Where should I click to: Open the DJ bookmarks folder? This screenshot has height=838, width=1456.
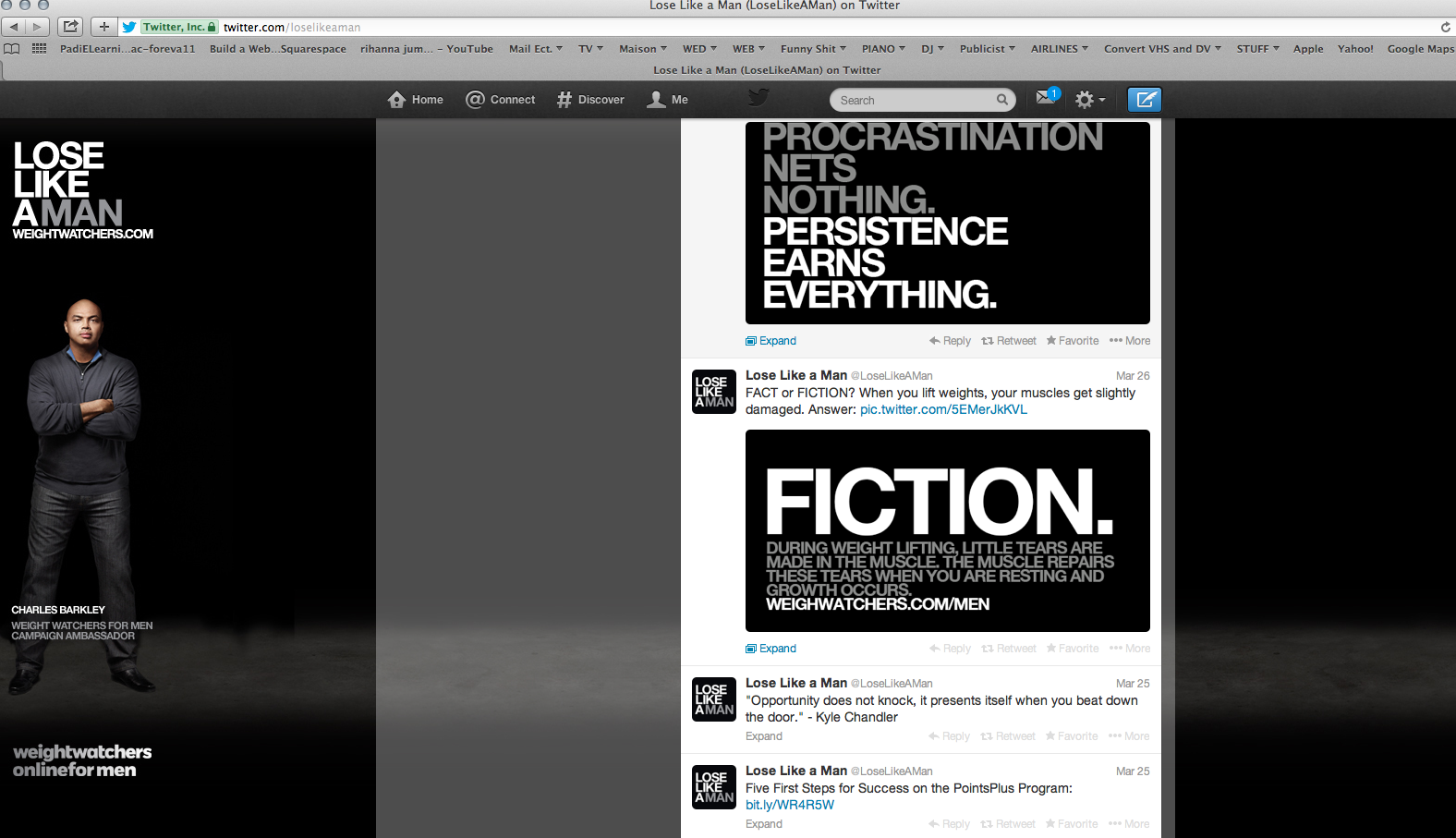(932, 49)
